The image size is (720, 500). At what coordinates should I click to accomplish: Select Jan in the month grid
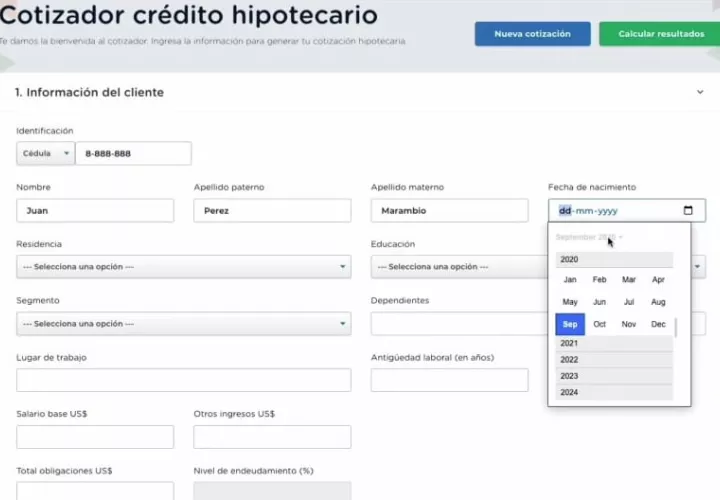click(x=570, y=280)
